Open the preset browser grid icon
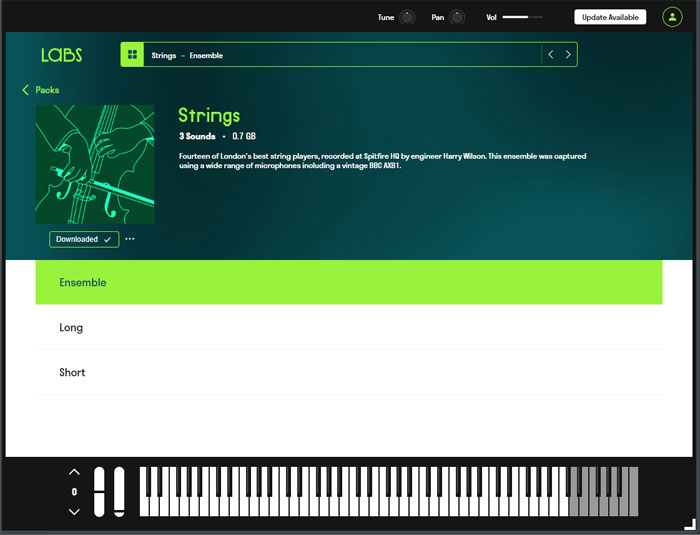Image resolution: width=700 pixels, height=535 pixels. coord(132,54)
